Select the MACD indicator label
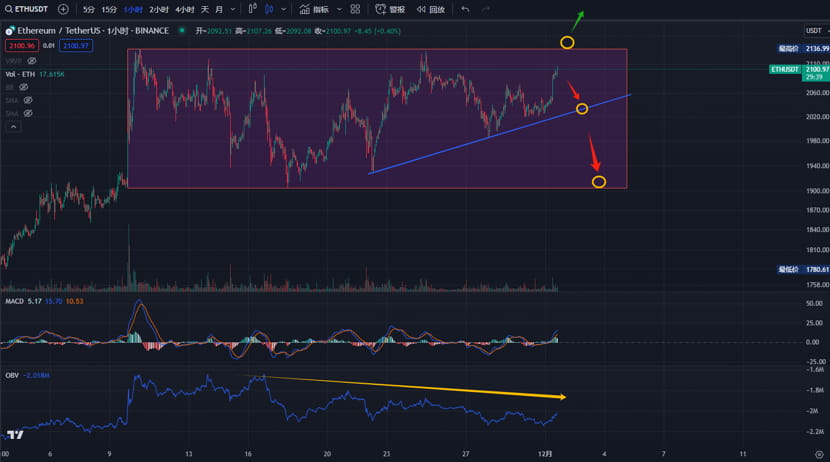The width and height of the screenshot is (830, 462). click(x=14, y=301)
